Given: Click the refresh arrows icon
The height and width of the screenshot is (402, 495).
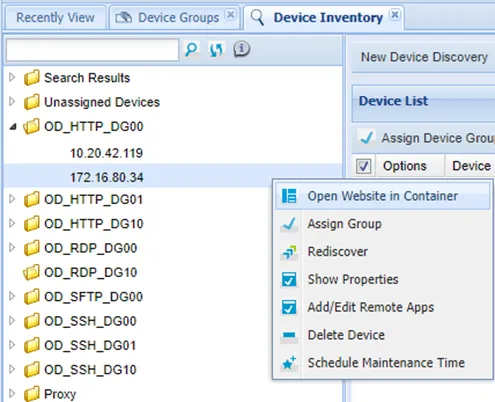Looking at the screenshot, I should (x=216, y=50).
